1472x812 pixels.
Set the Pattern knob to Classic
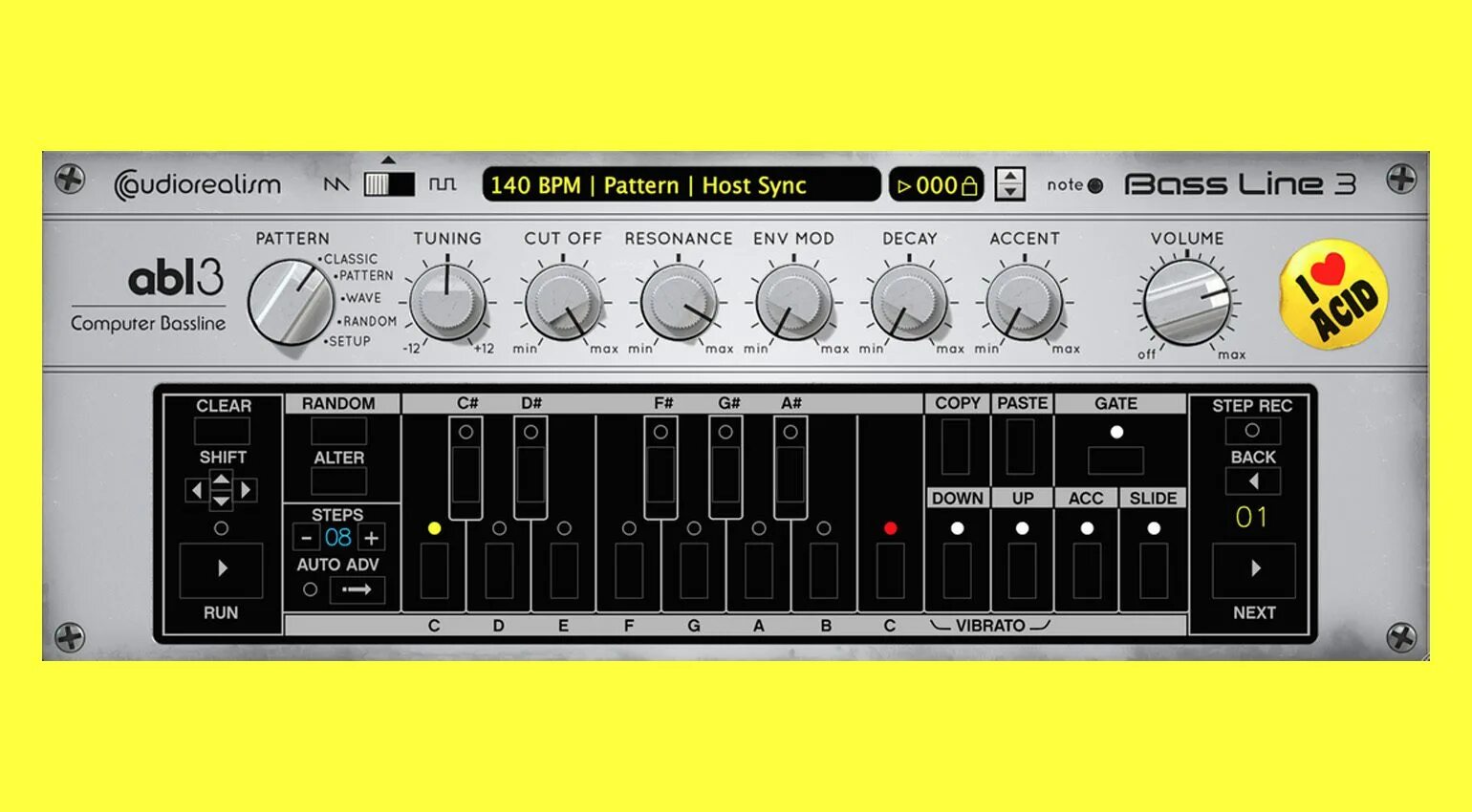(x=350, y=259)
